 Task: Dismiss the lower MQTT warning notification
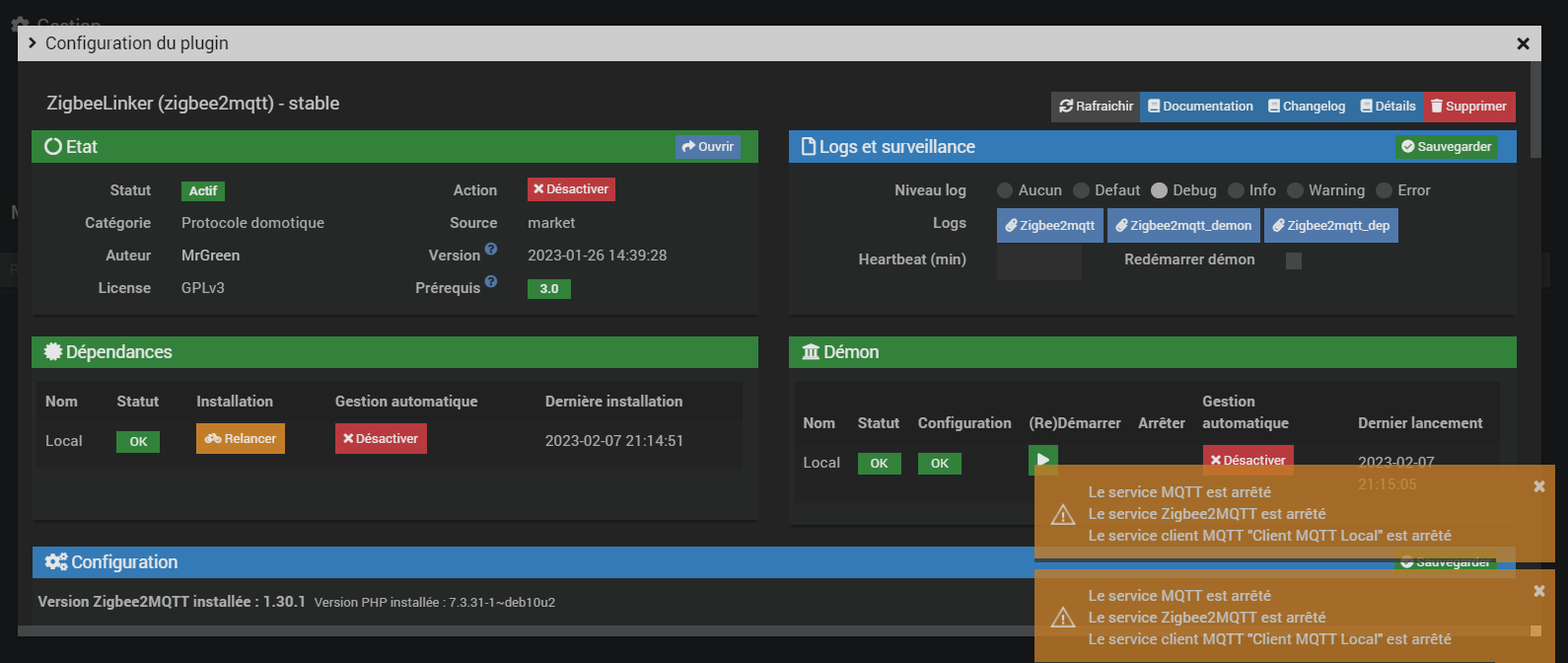[1539, 591]
